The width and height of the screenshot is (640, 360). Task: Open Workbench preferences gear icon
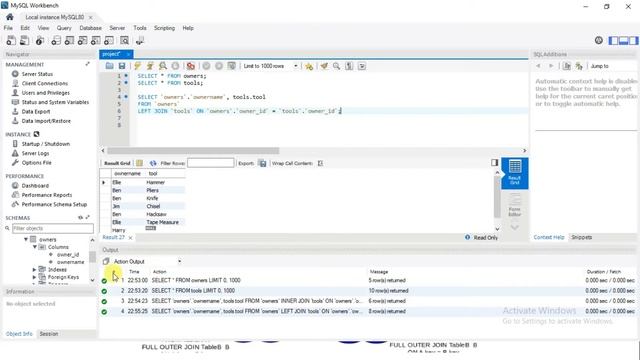click(599, 40)
